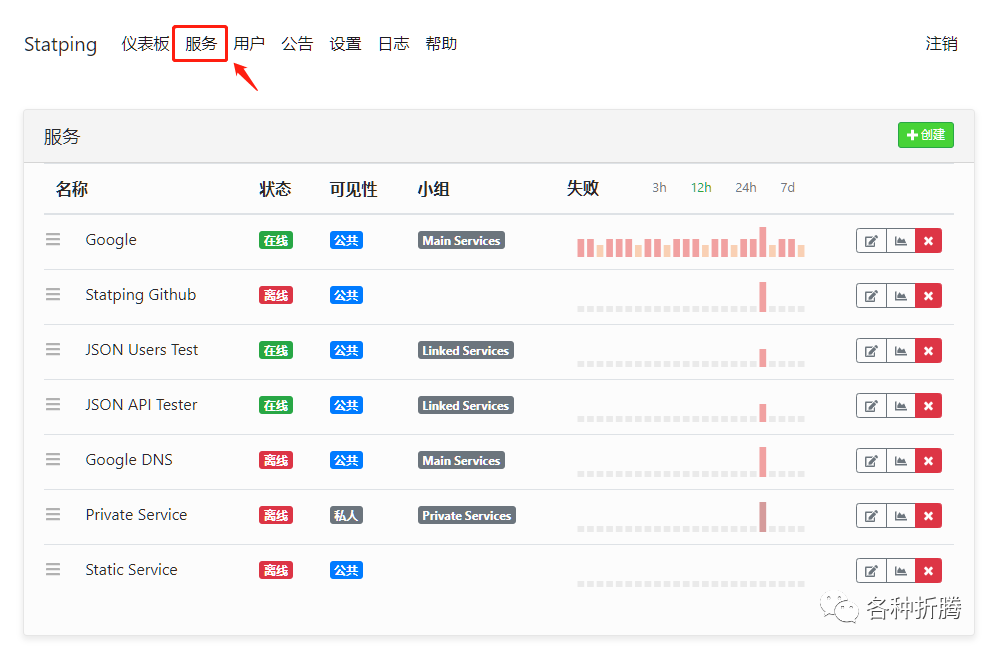
Task: Click the Static Service name
Action: coord(131,570)
